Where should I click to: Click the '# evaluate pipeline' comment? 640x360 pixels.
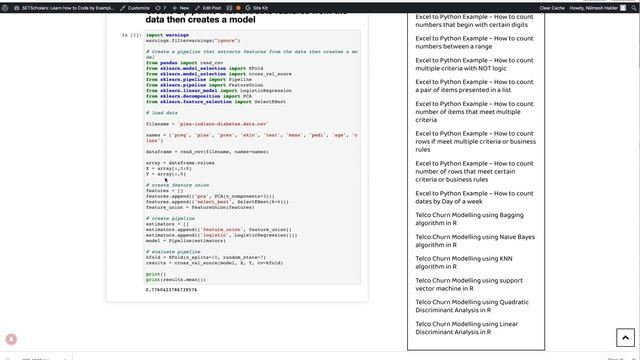click(173, 252)
